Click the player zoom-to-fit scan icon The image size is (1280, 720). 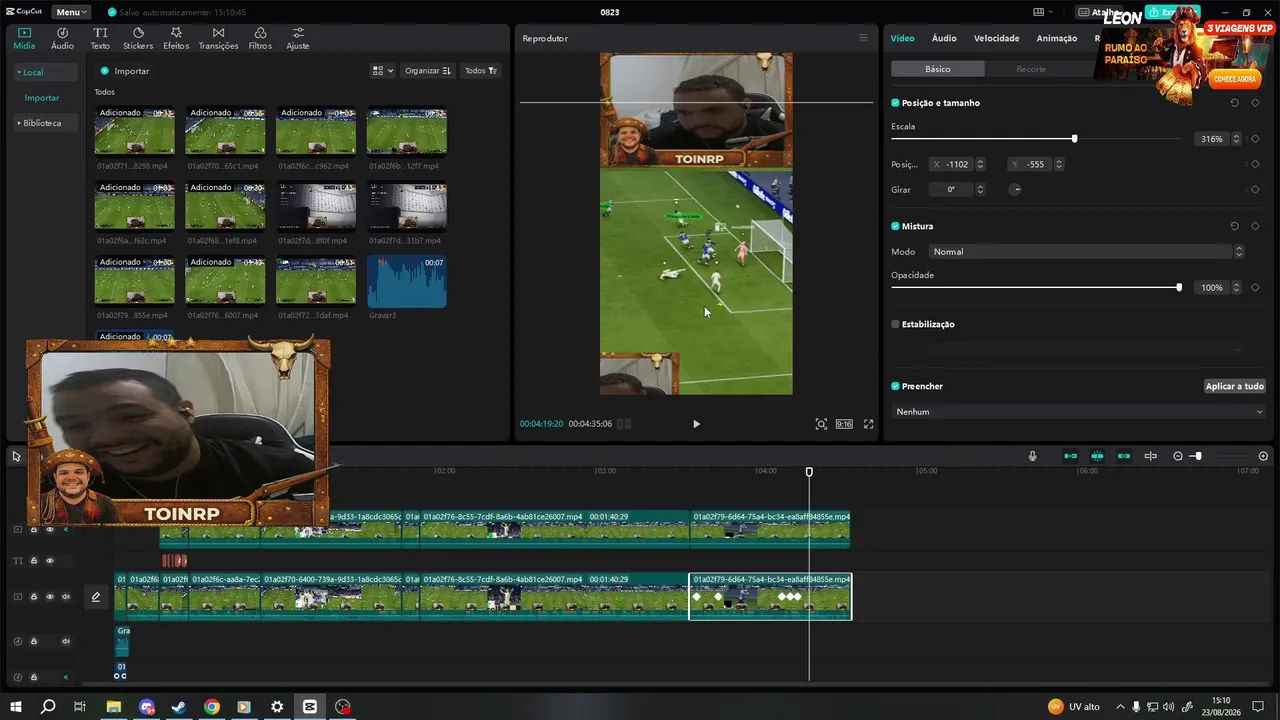tap(821, 424)
